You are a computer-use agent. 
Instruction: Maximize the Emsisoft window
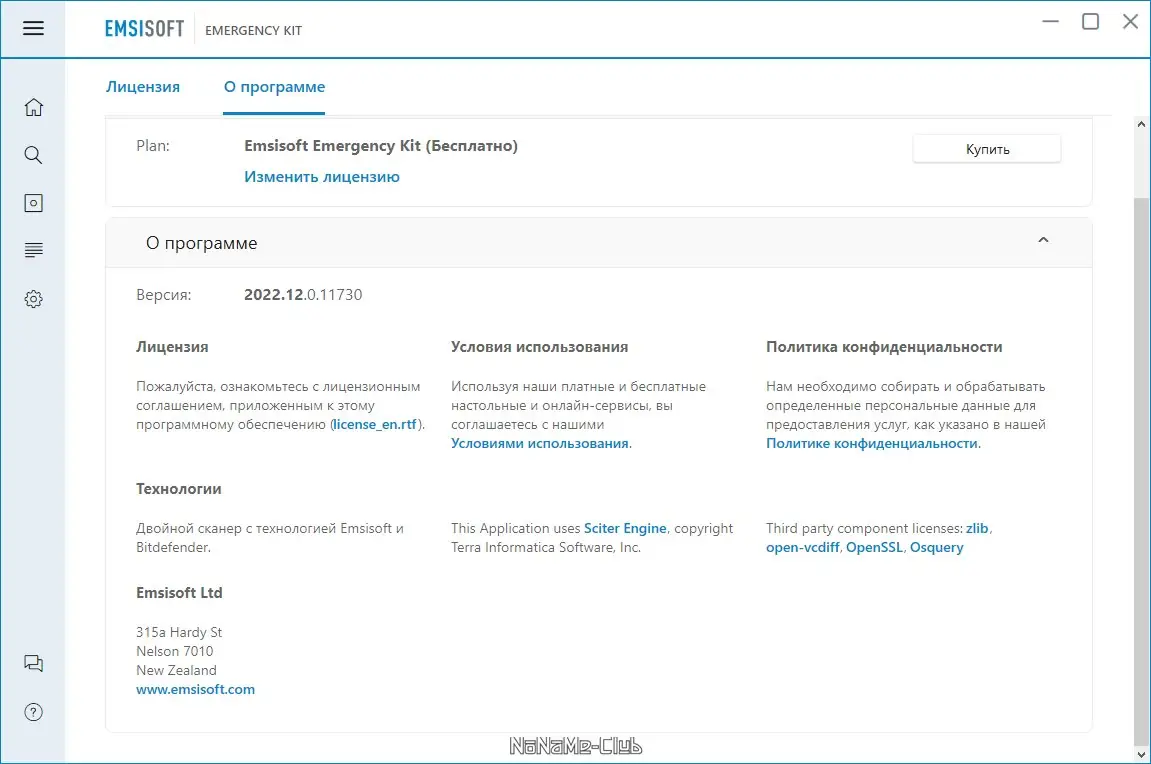[1091, 21]
